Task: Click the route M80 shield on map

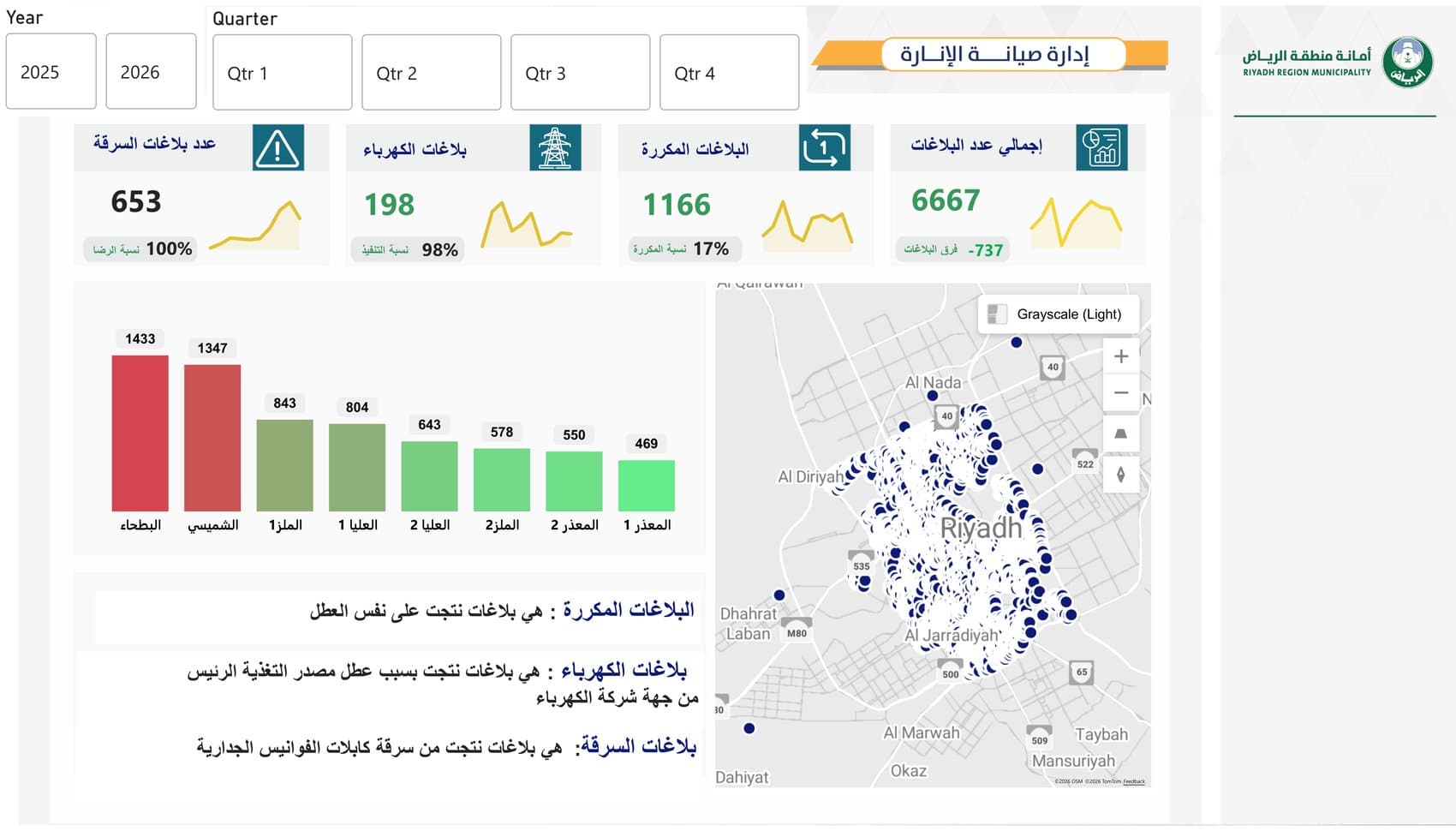Action: coord(797,631)
